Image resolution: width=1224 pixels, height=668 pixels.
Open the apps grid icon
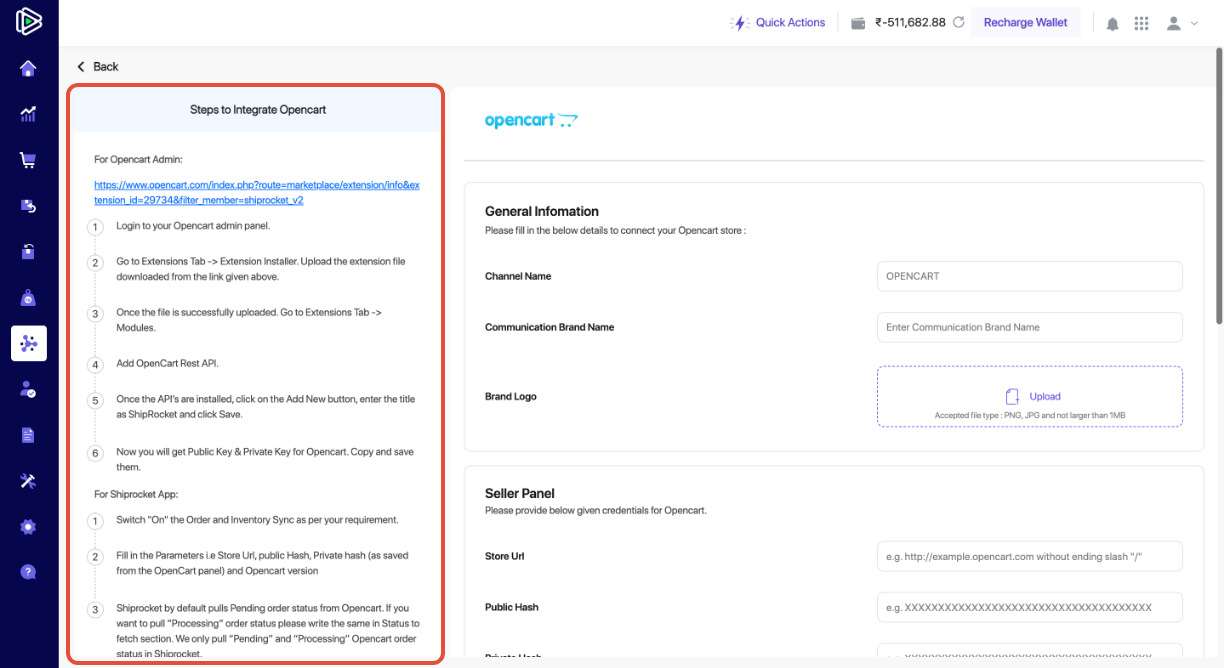(x=1141, y=23)
